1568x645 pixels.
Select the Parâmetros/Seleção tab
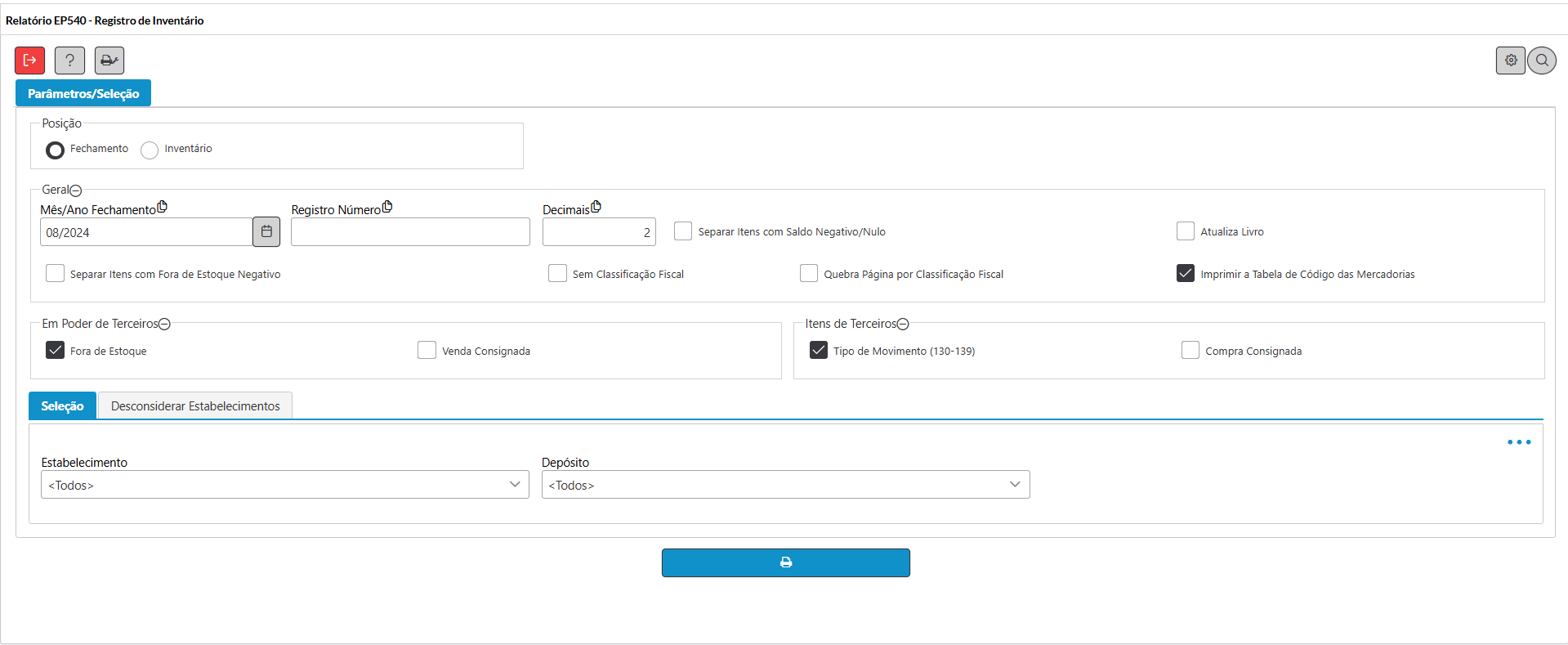(83, 94)
